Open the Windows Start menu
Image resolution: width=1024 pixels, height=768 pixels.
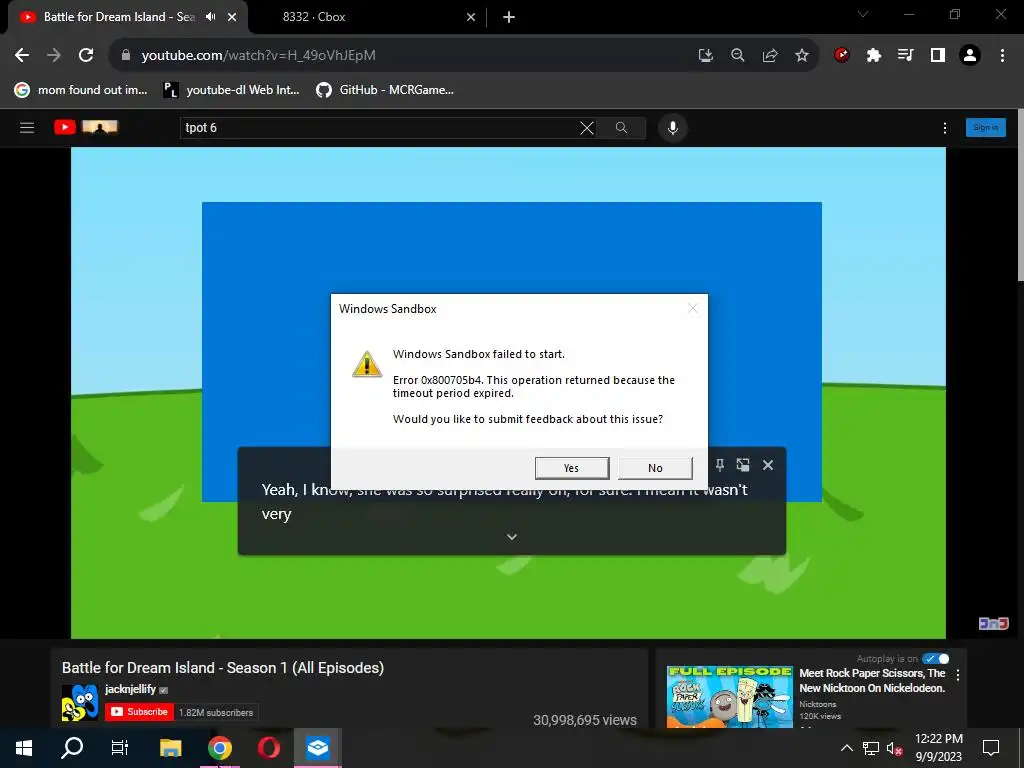pyautogui.click(x=24, y=748)
